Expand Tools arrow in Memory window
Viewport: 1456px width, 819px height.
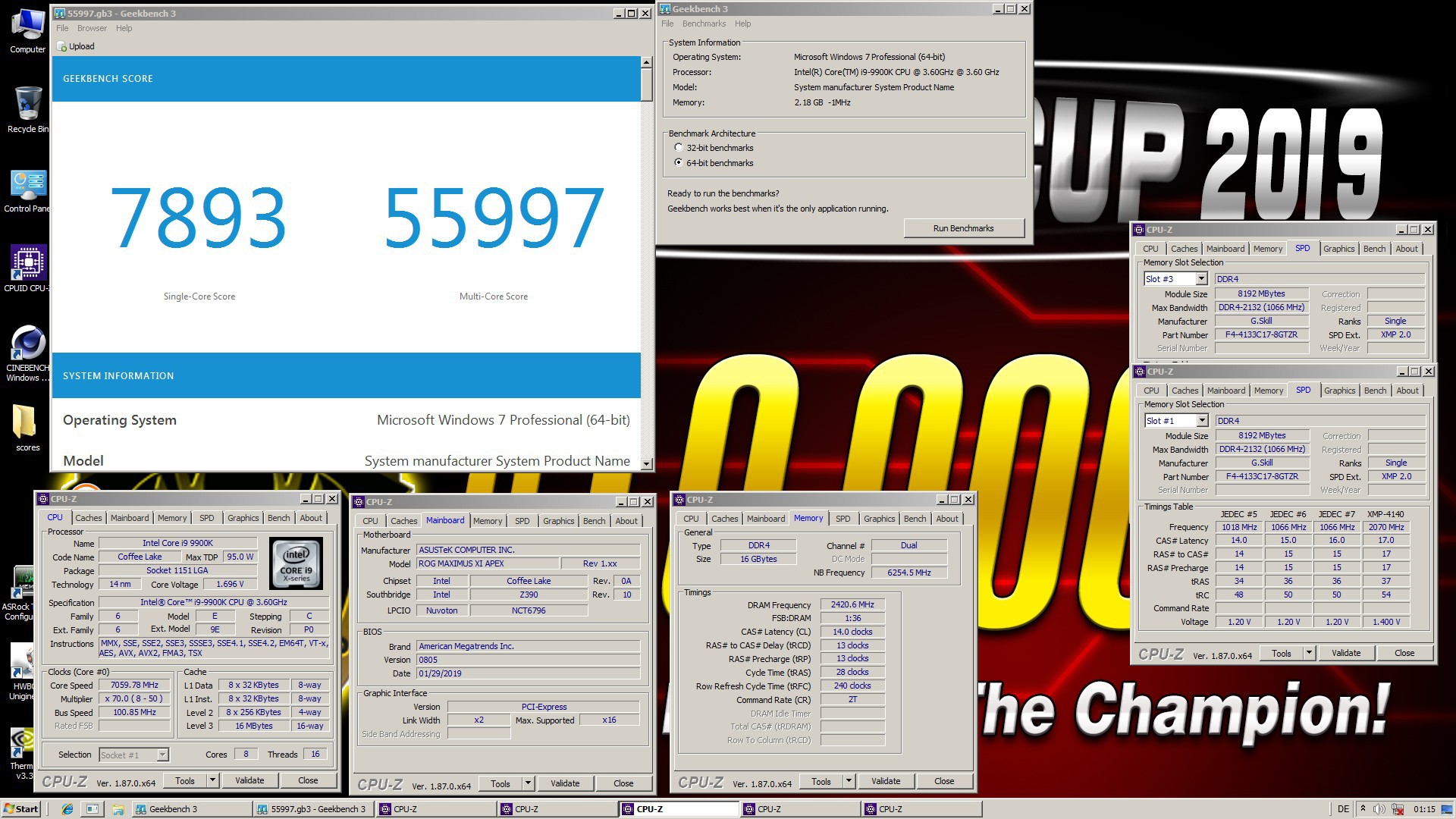[849, 781]
